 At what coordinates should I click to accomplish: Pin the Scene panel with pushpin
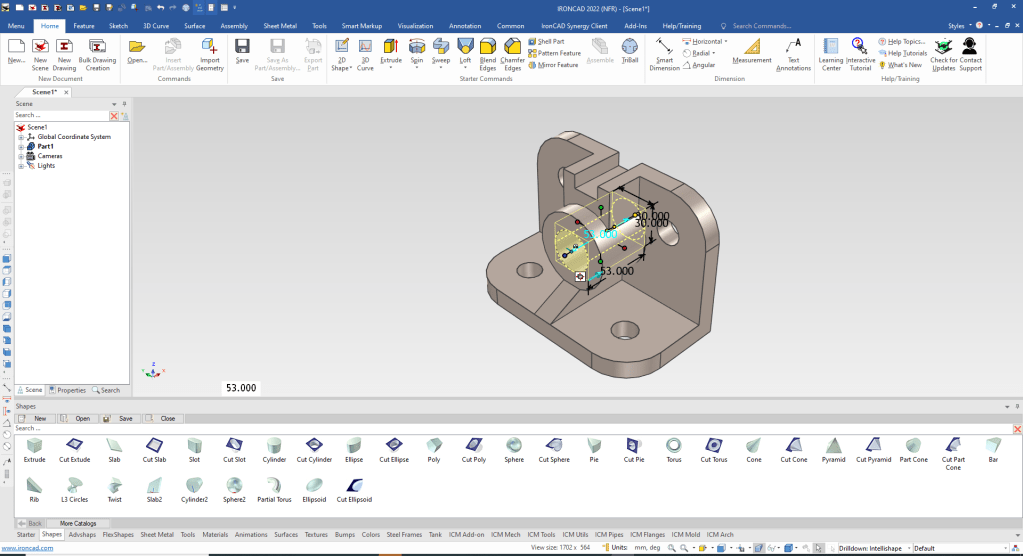pyautogui.click(x=124, y=103)
